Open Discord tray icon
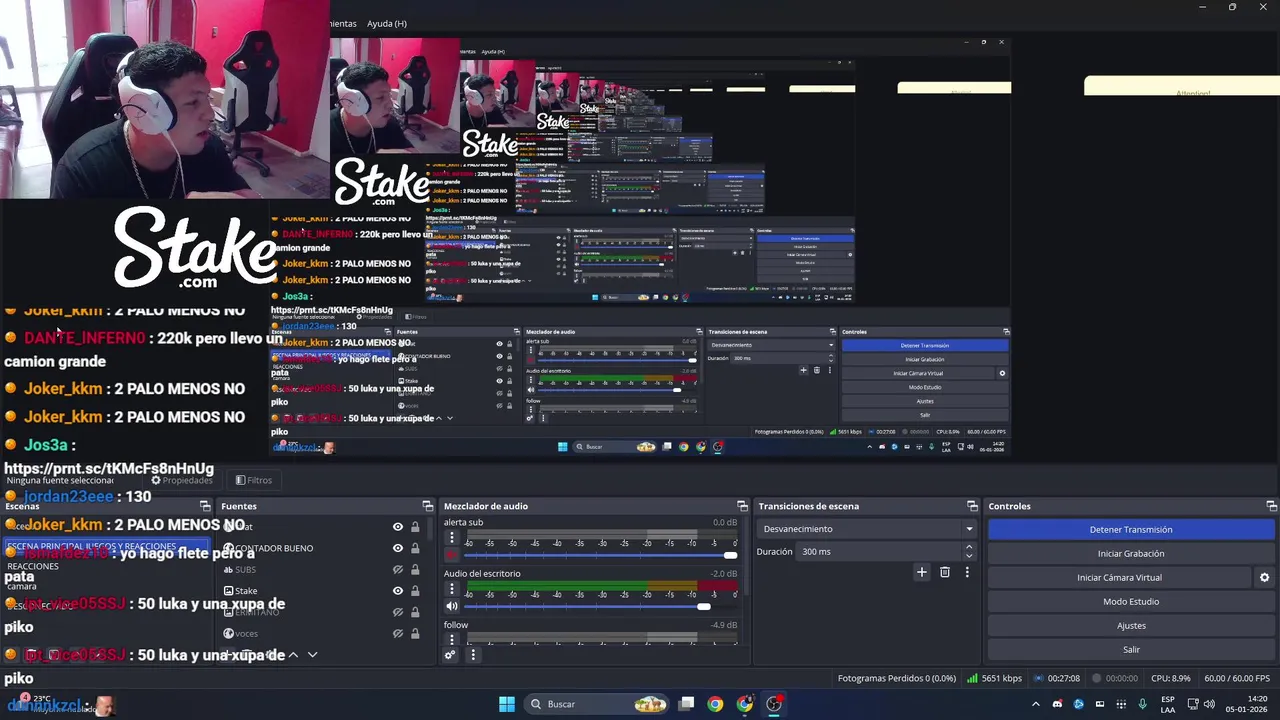1280x720 pixels. tap(1057, 704)
